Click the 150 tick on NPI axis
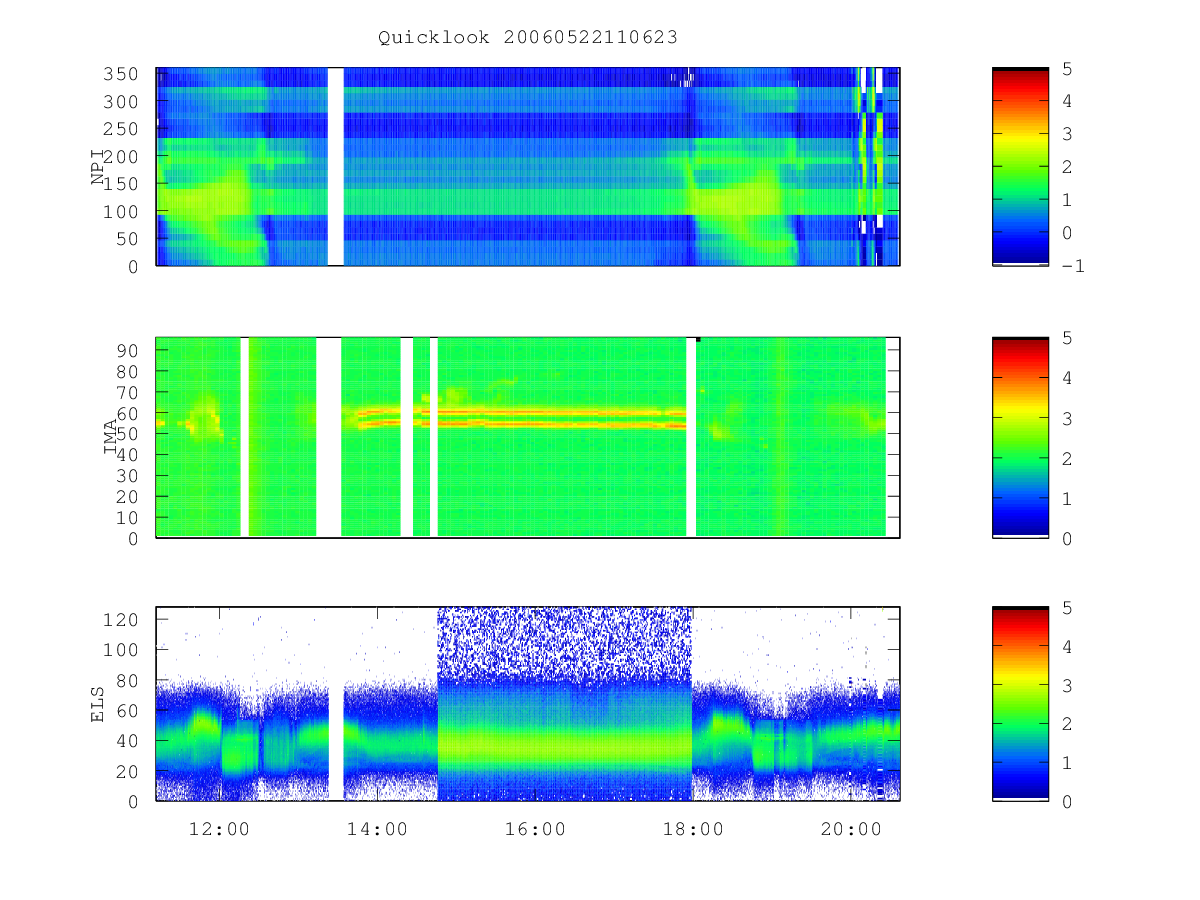1200x900 pixels. (x=121, y=185)
